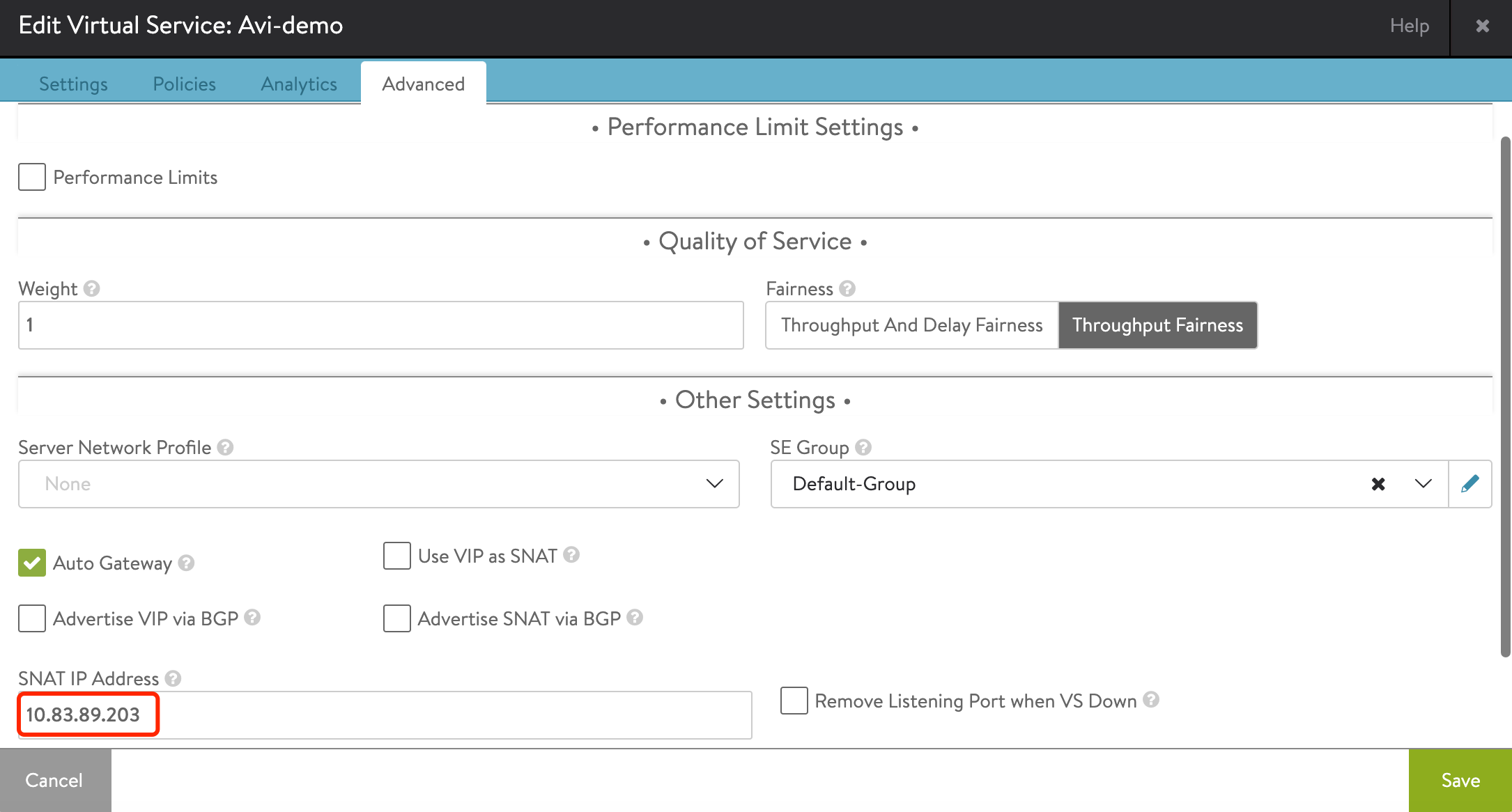Click Advertise SNAT via BGP help icon

[x=635, y=617]
